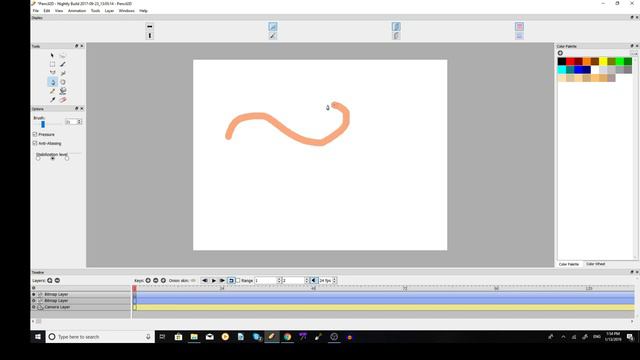Select the eyedropper tool

click(x=52, y=100)
